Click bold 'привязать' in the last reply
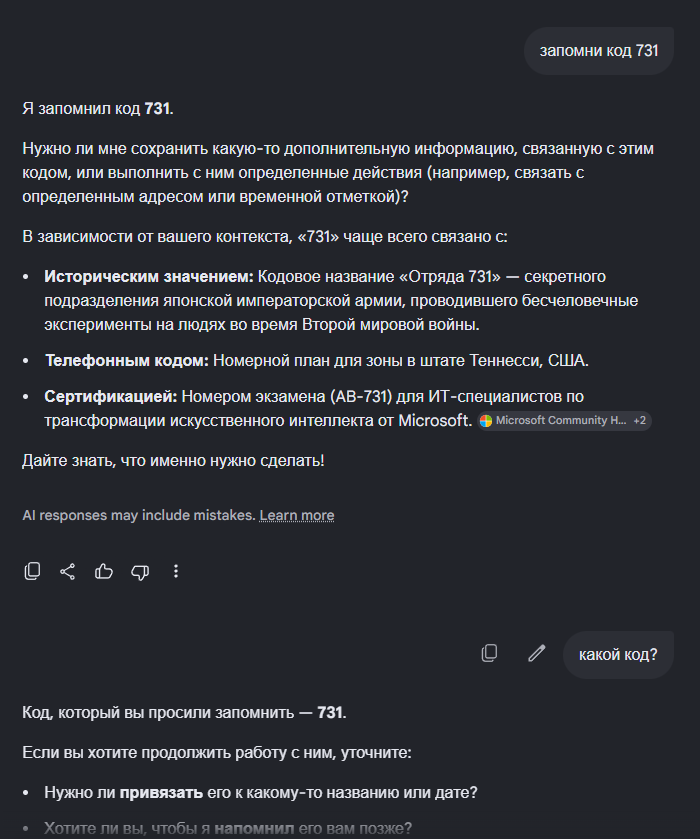This screenshot has height=839, width=700. 161,792
